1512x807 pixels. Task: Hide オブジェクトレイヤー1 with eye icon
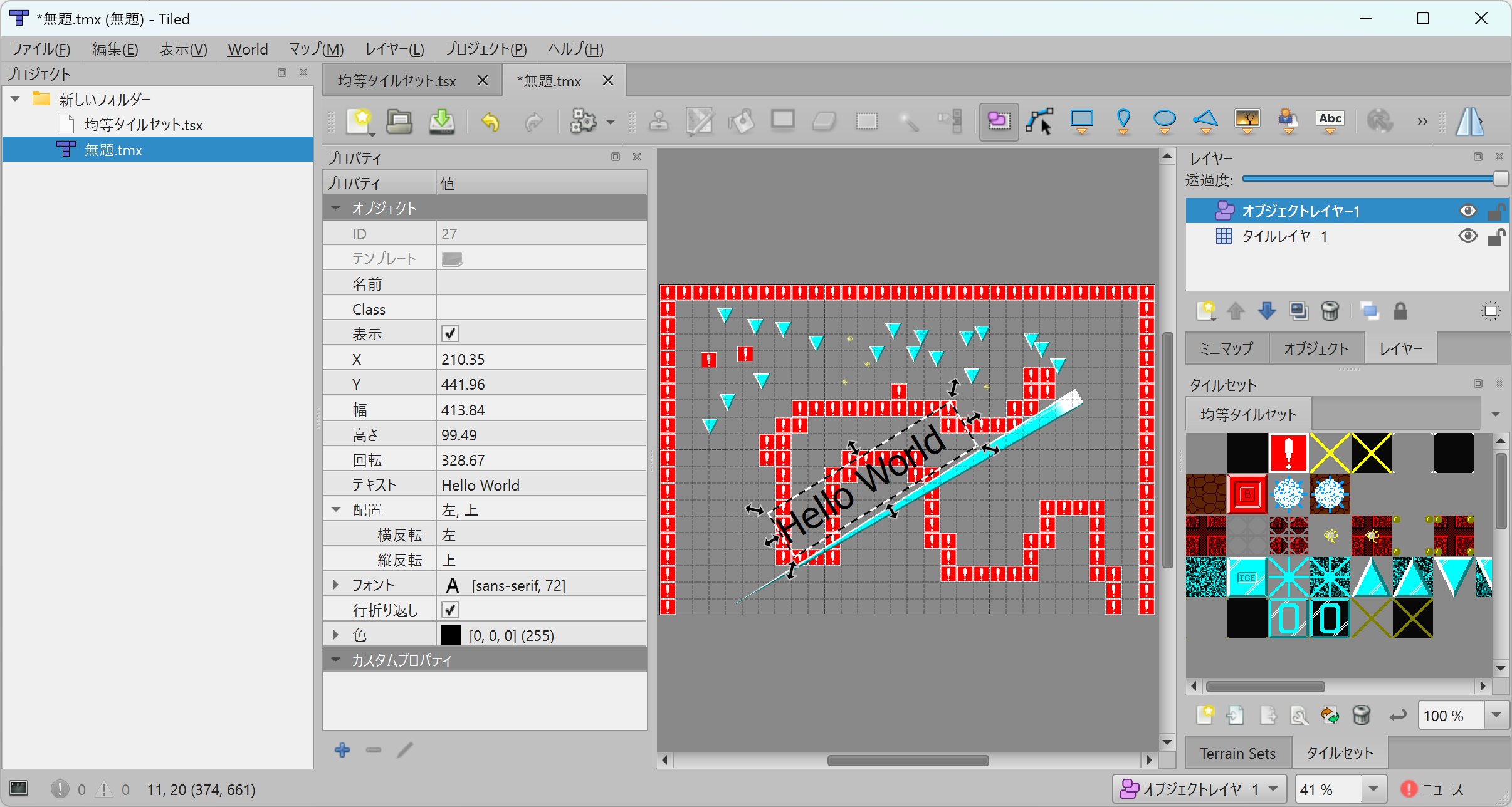(x=1467, y=211)
